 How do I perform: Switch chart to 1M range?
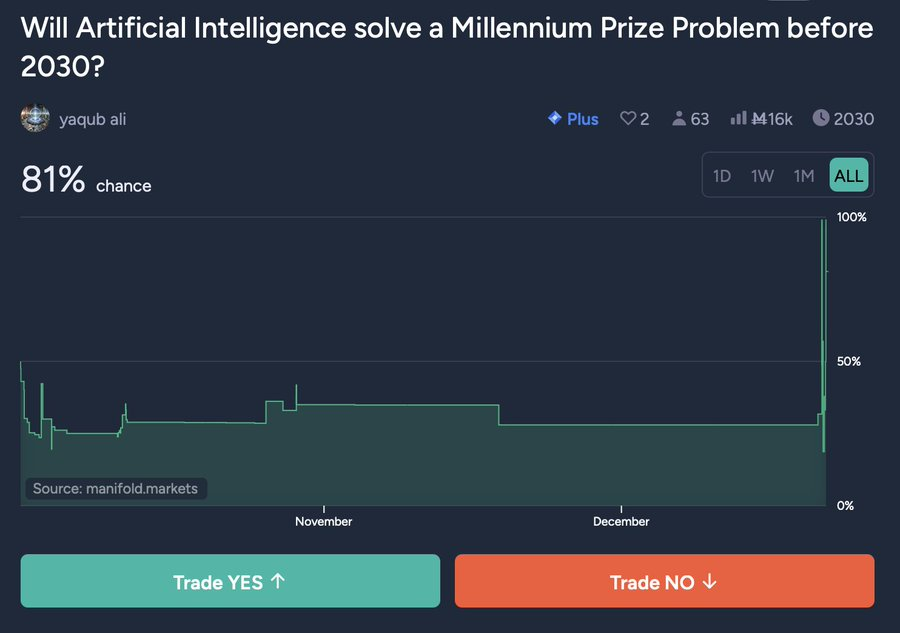point(804,176)
